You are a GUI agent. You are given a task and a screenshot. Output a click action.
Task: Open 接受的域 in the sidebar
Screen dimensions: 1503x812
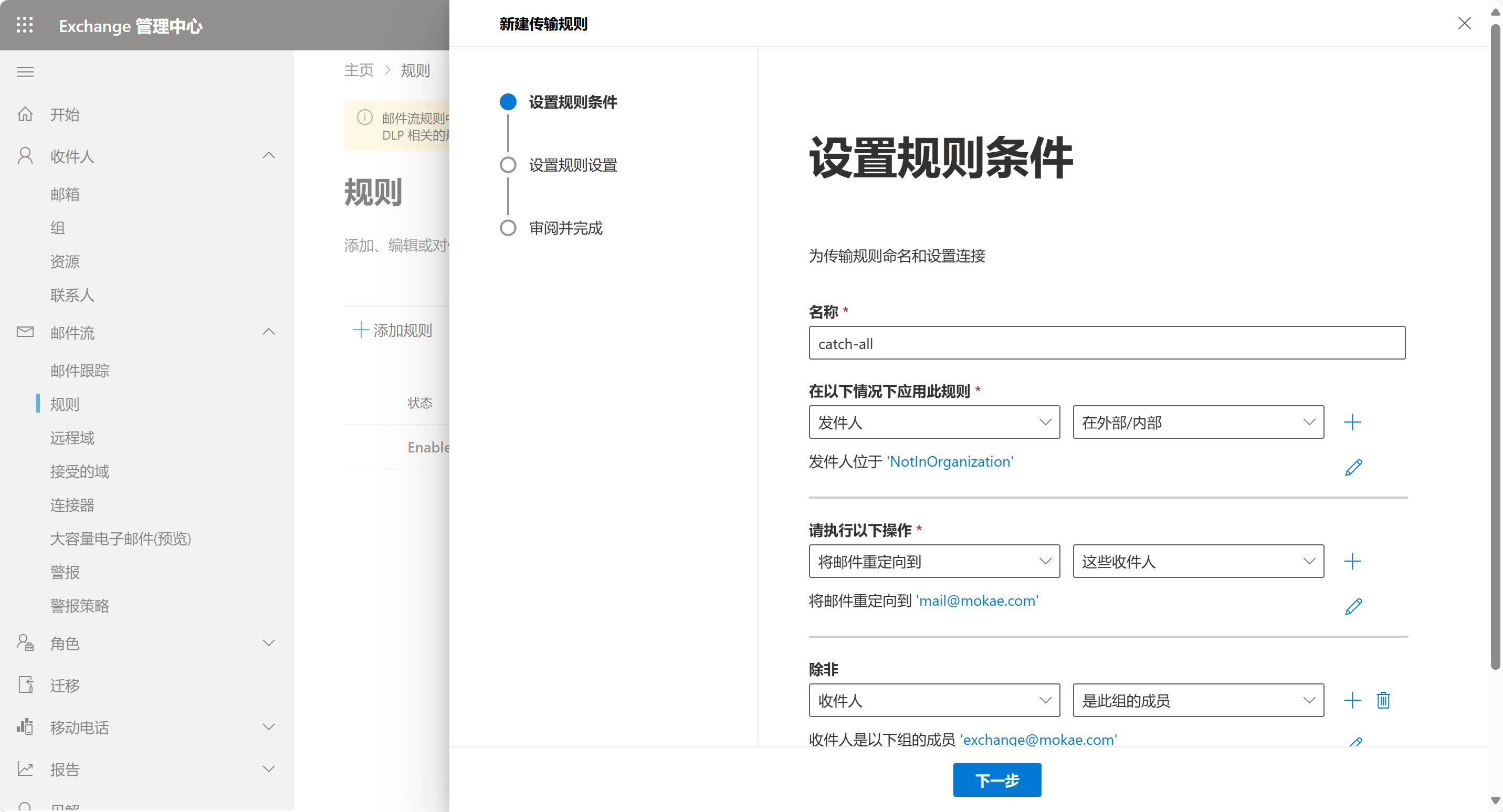[x=79, y=471]
